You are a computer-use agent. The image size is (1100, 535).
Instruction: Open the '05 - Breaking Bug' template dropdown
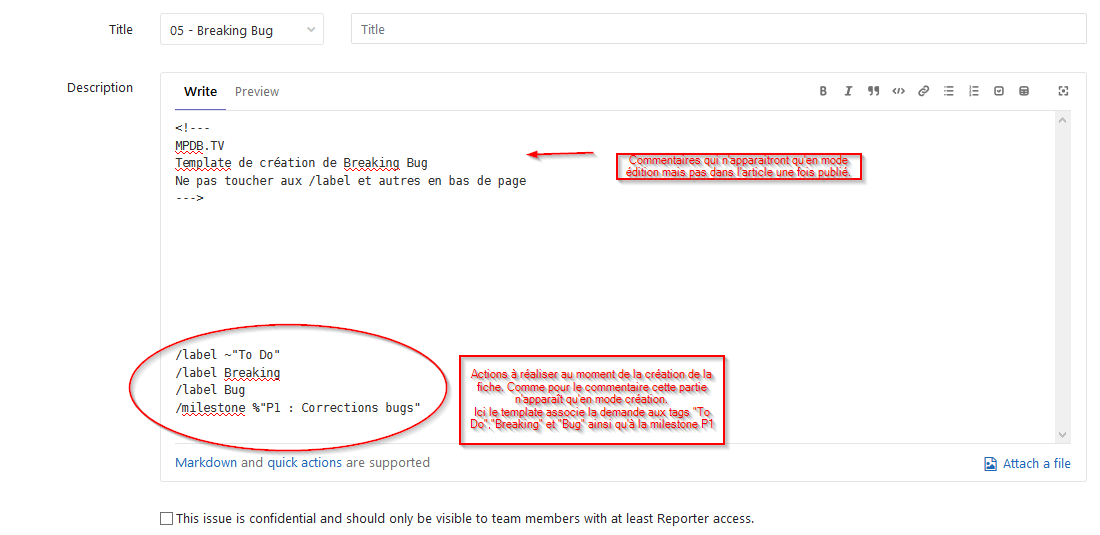click(x=242, y=30)
